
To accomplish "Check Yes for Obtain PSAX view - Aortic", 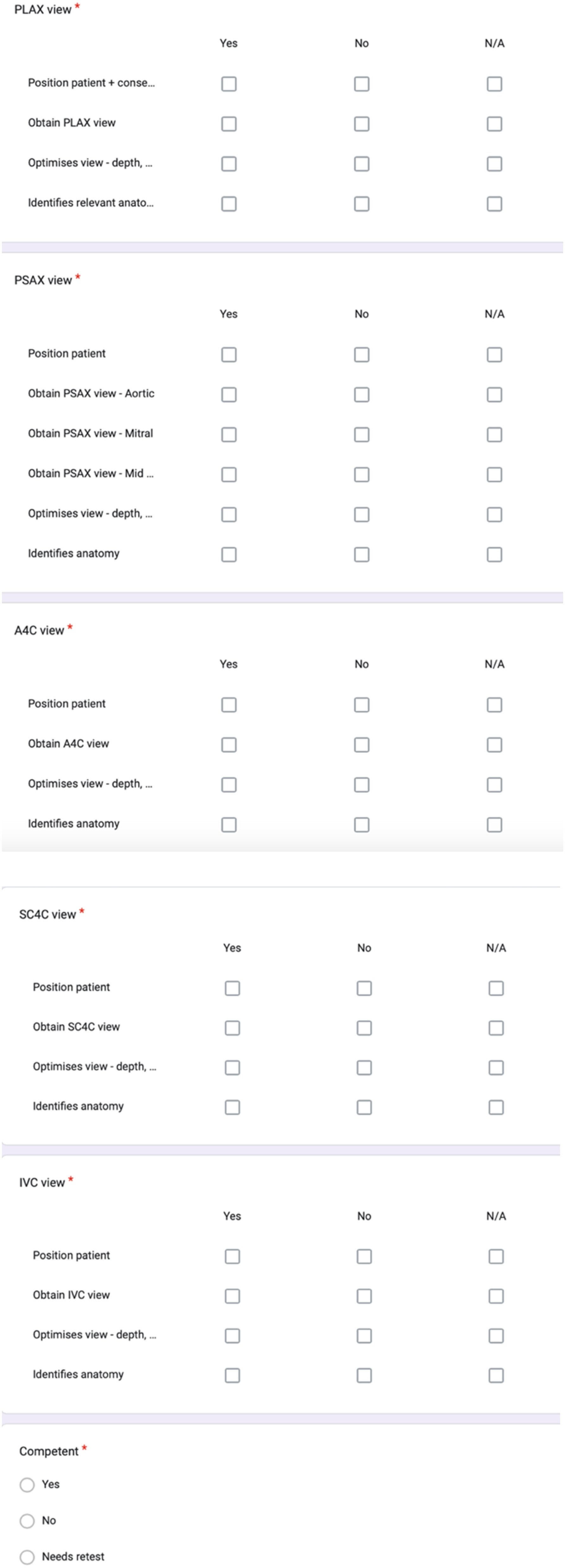I will 229,394.
